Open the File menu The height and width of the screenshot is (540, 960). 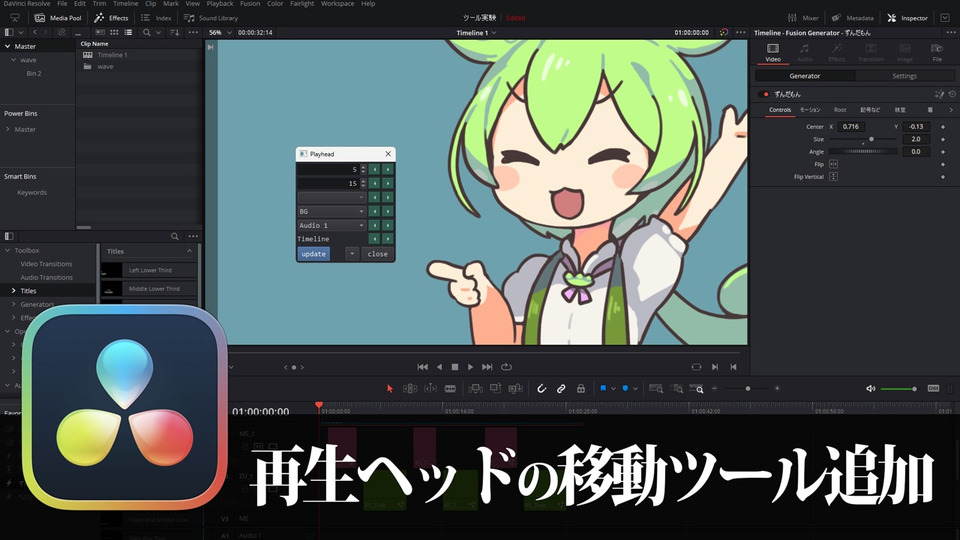click(62, 4)
